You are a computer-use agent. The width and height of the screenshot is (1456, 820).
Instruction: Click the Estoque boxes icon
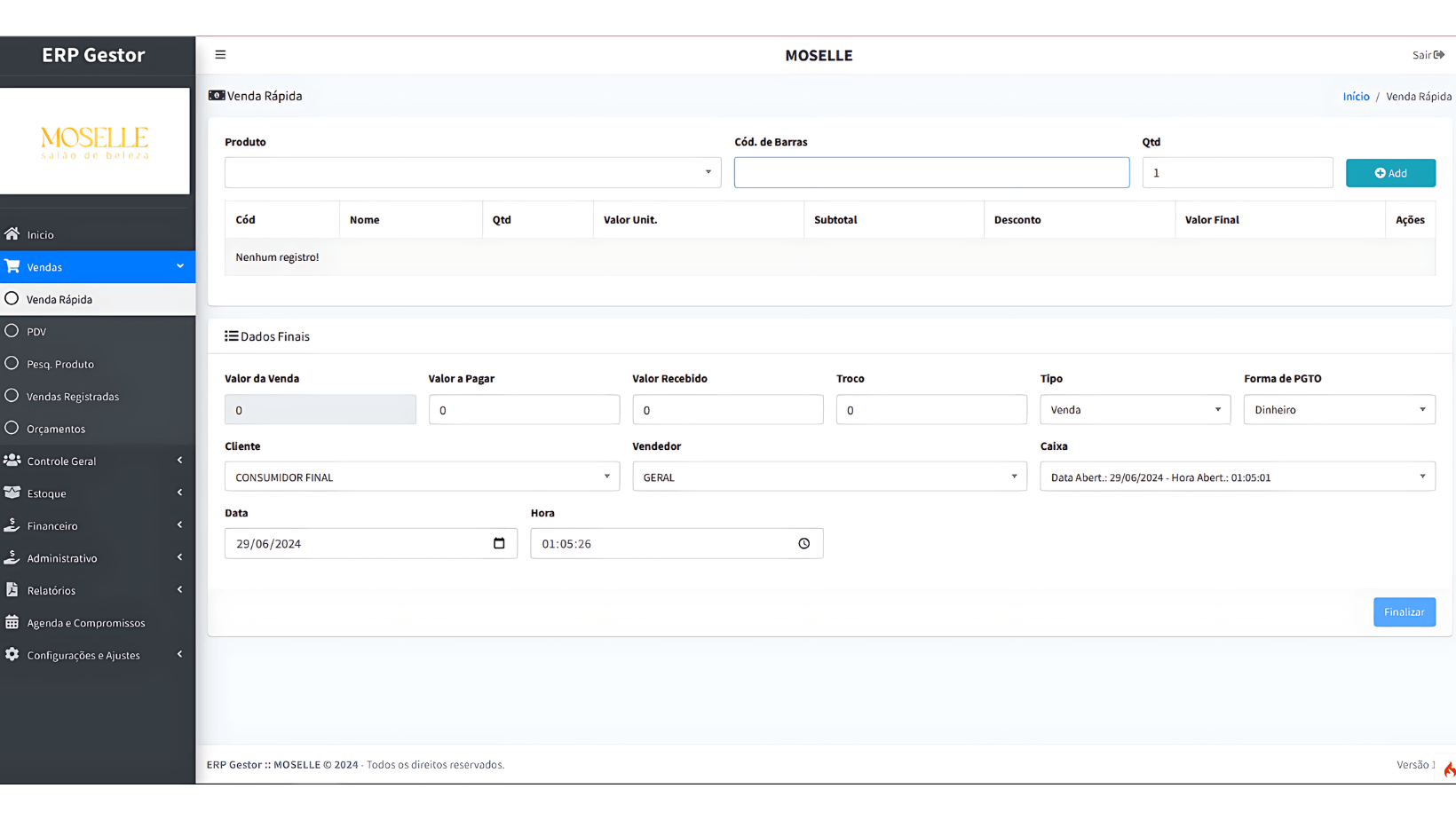pos(12,493)
